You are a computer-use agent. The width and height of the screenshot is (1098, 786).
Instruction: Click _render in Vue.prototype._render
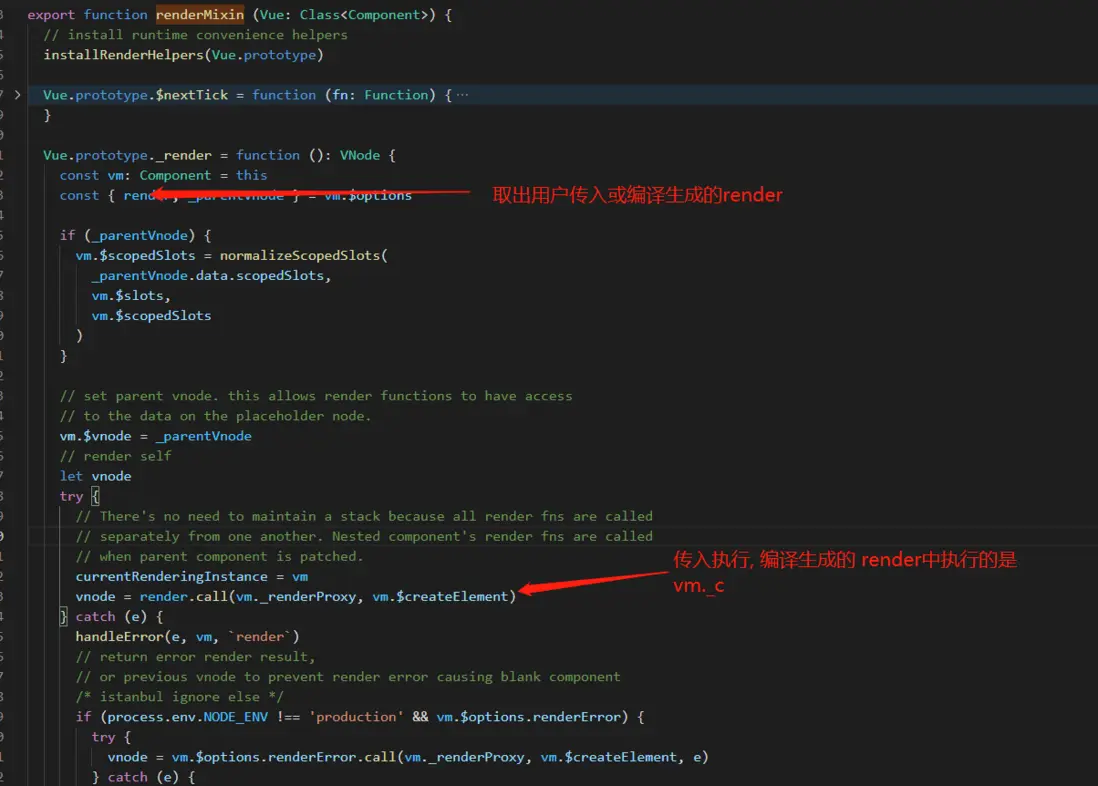tap(183, 155)
